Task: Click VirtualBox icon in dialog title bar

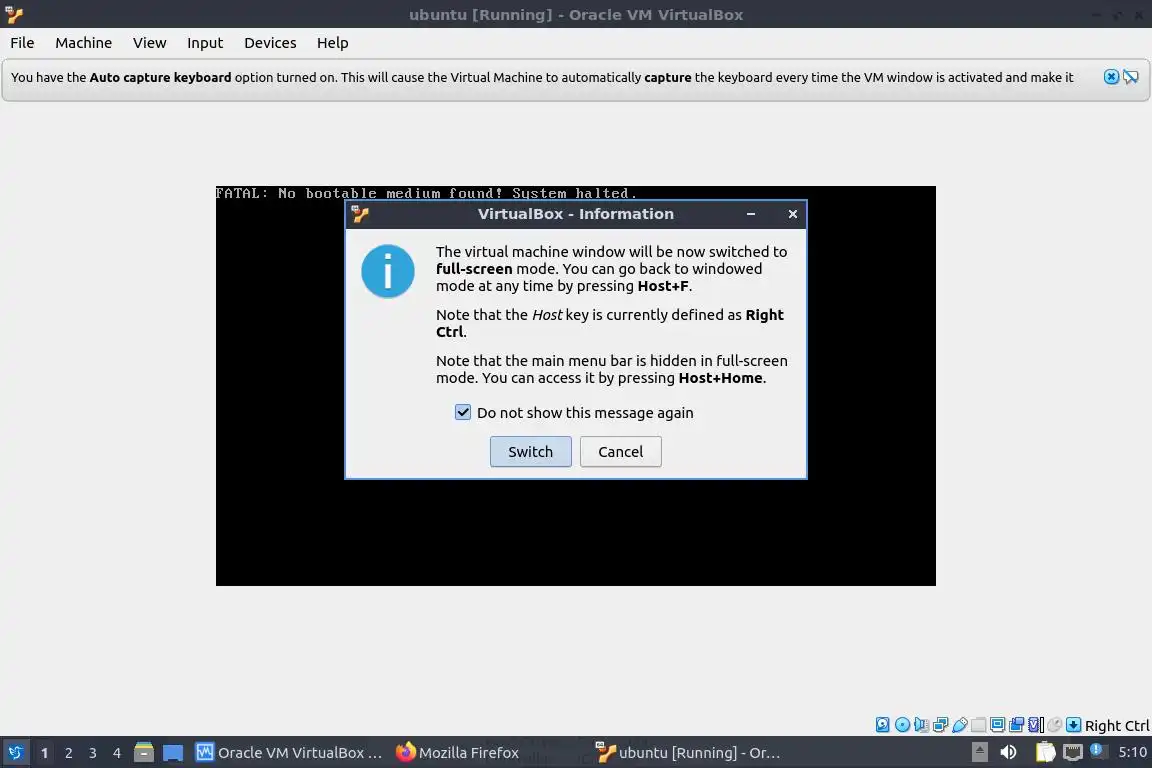Action: pyautogui.click(x=360, y=214)
